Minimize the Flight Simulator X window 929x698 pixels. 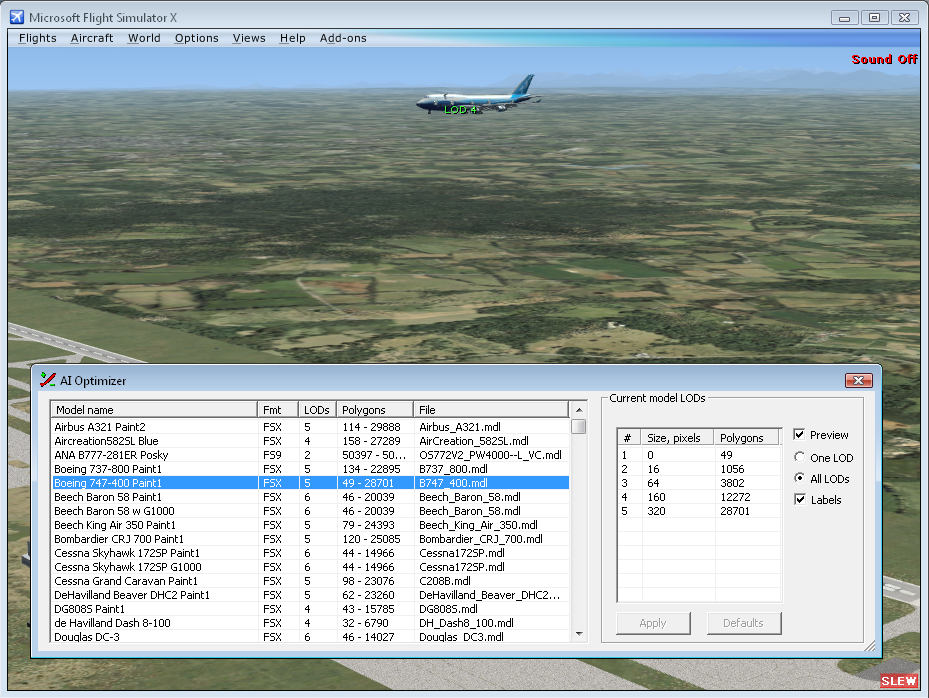(844, 18)
